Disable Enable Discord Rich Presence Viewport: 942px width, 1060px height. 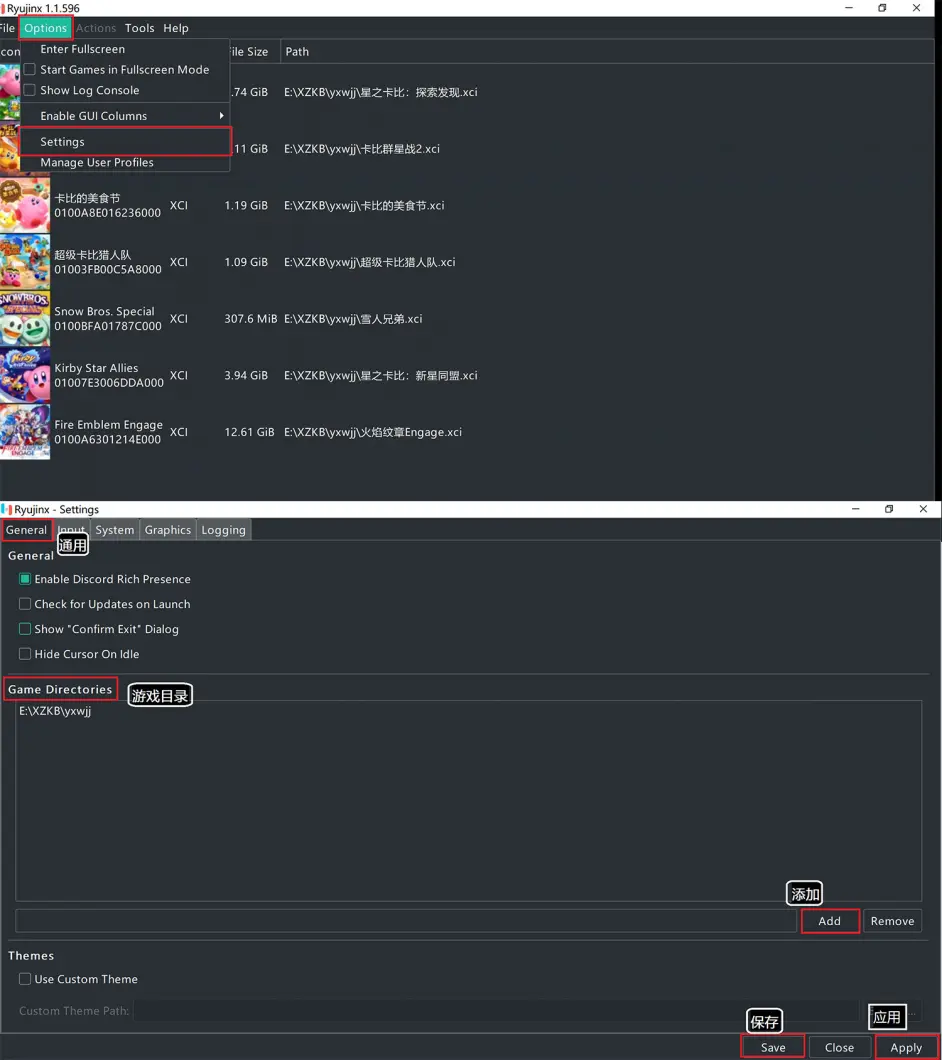[25, 579]
